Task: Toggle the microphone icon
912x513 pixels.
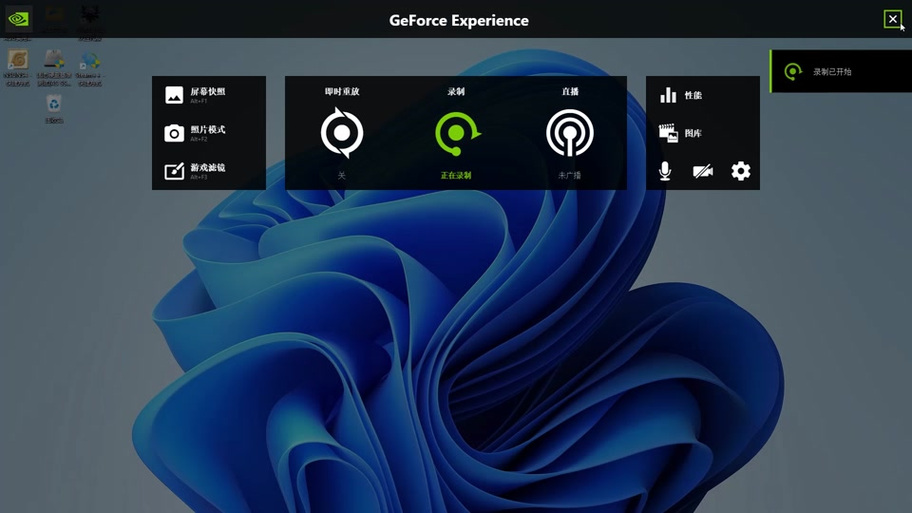Action: 665,171
